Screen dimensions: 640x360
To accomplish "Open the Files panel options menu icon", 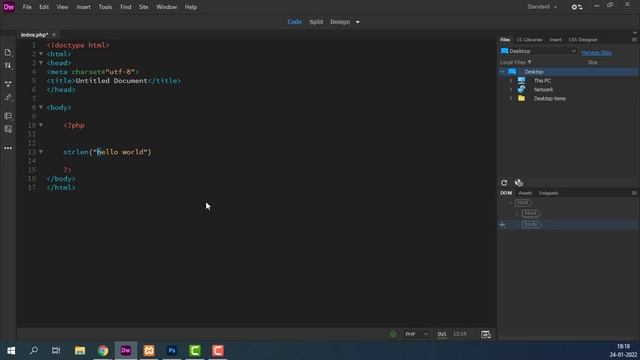I will point(634,40).
